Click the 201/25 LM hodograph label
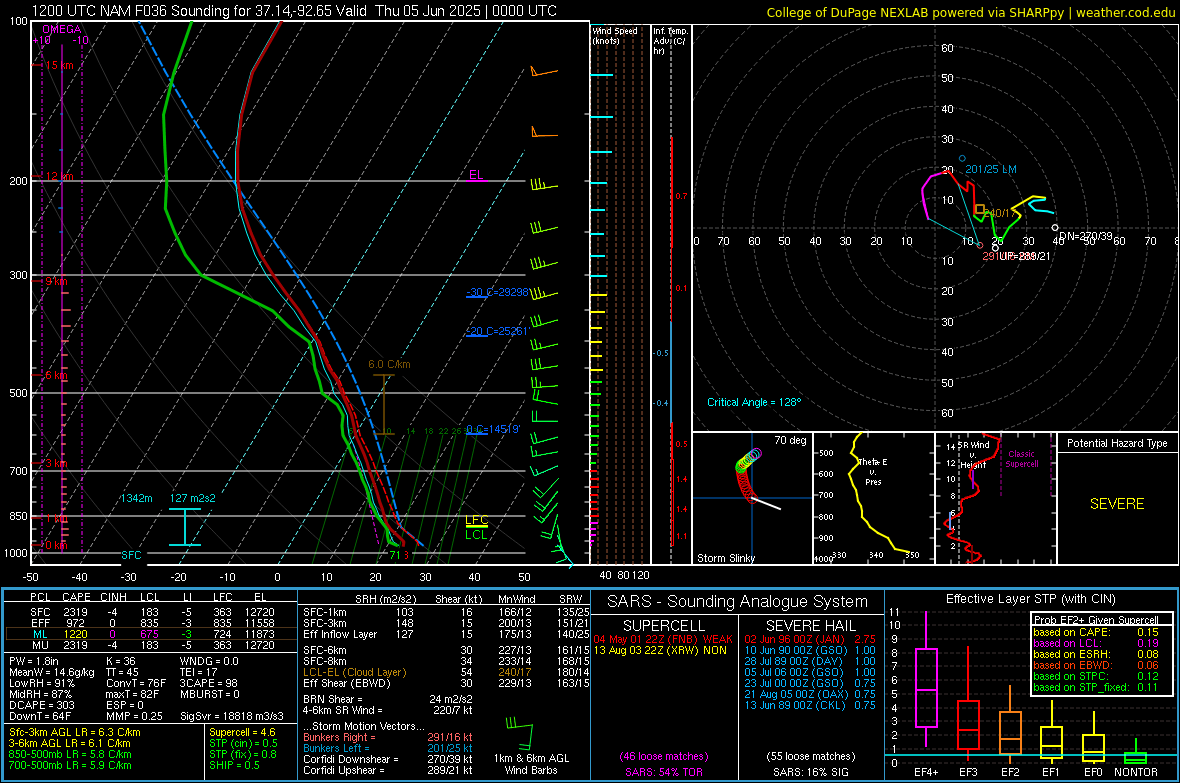 click(990, 169)
